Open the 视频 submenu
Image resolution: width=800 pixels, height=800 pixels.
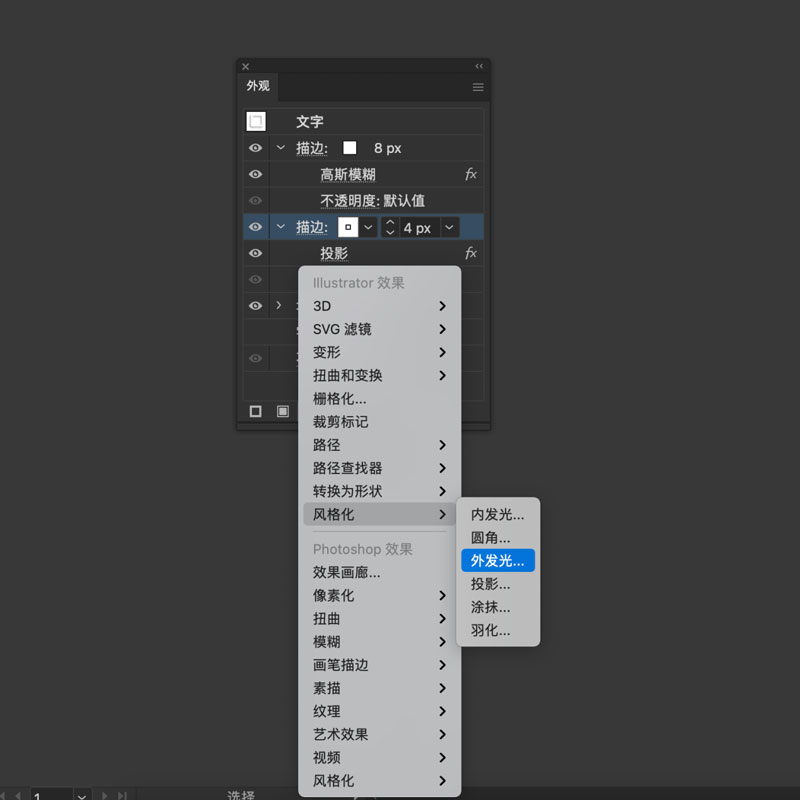(x=380, y=758)
